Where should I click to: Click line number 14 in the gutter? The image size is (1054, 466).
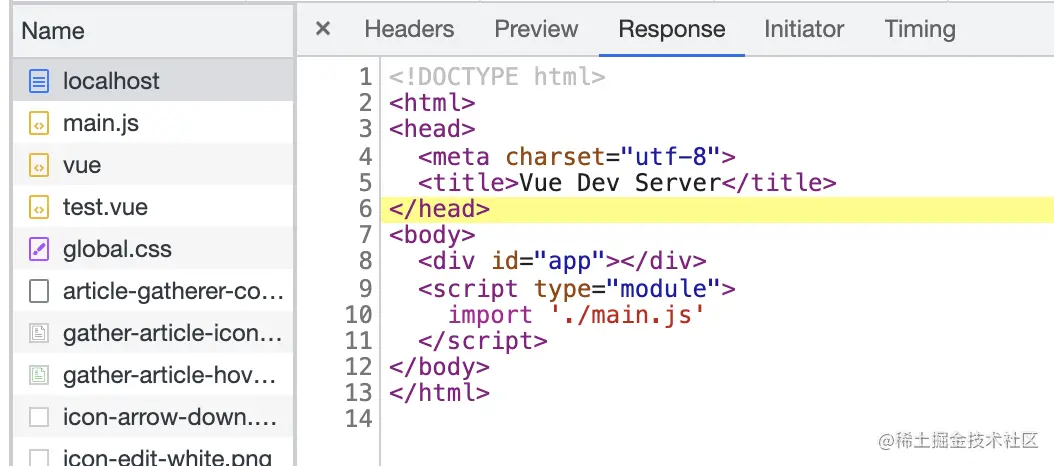click(358, 420)
